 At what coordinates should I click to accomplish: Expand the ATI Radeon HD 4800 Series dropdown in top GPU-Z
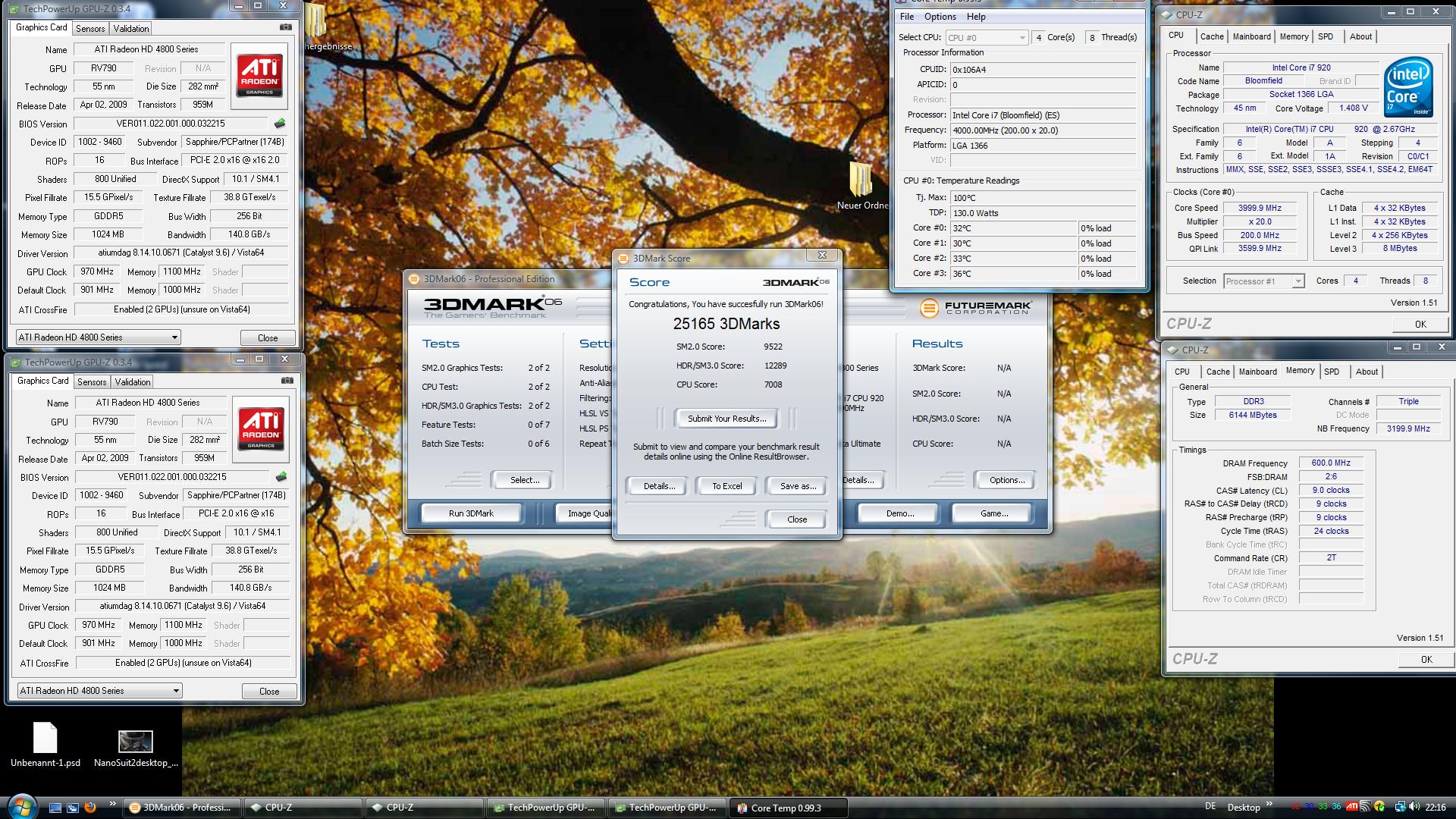point(174,337)
